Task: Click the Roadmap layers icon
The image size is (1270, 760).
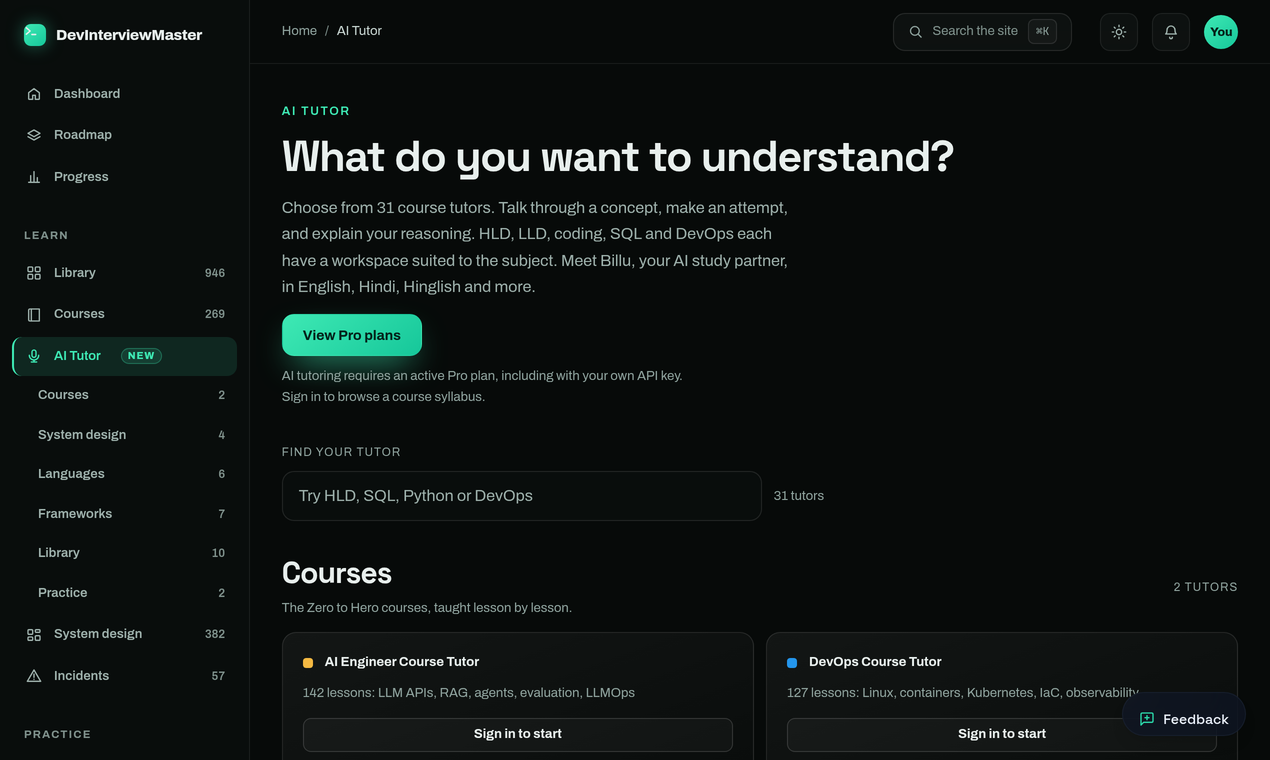Action: [34, 135]
